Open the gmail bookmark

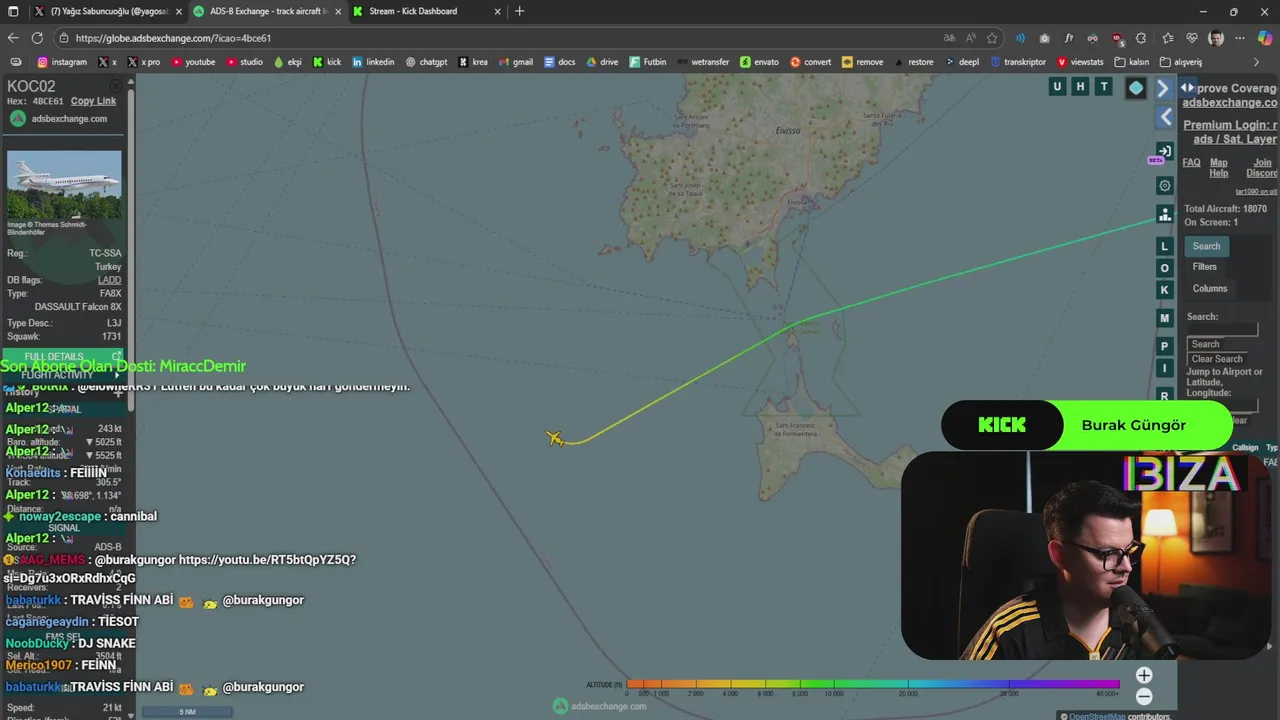tap(515, 62)
